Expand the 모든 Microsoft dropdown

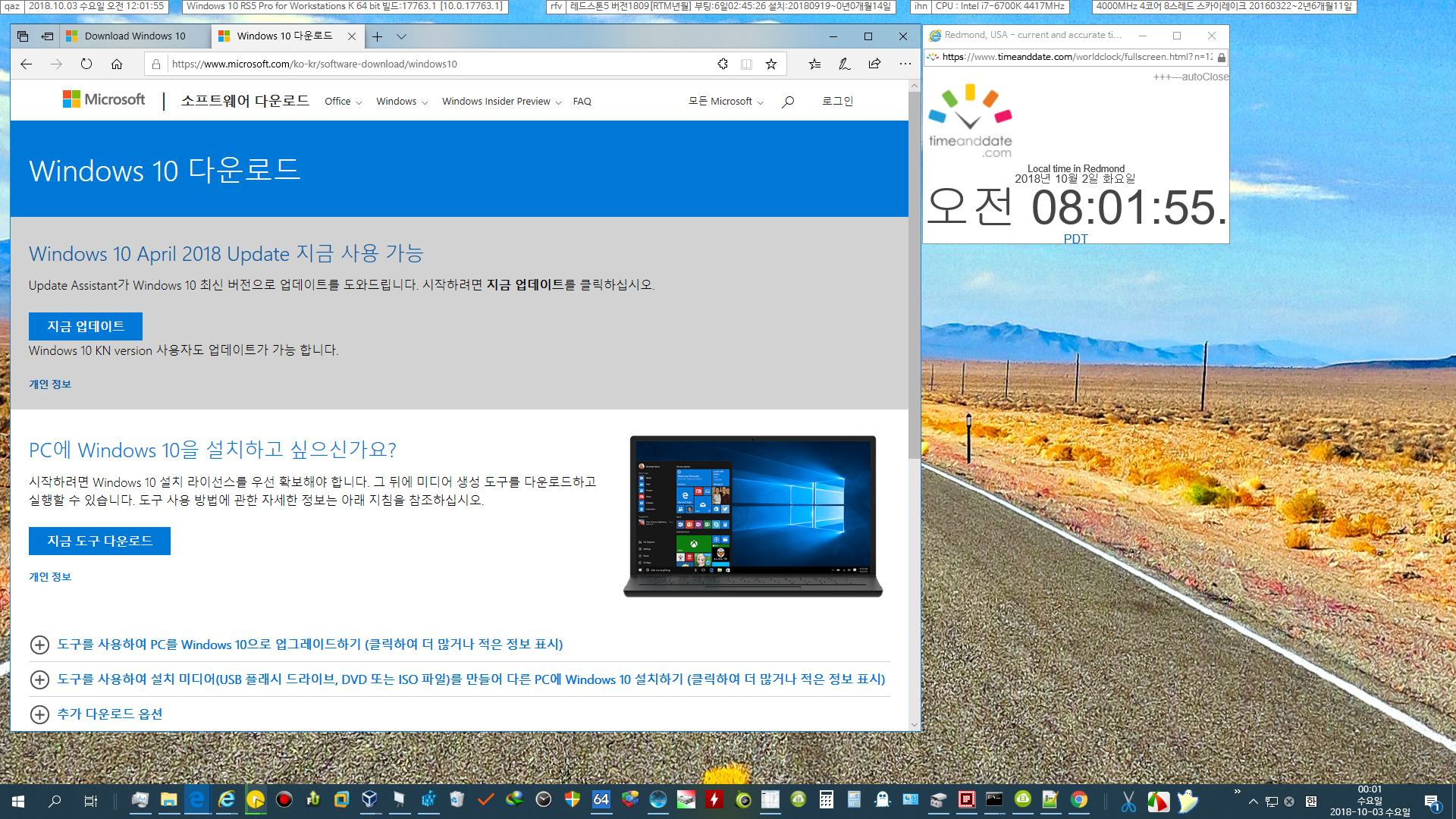pos(725,102)
